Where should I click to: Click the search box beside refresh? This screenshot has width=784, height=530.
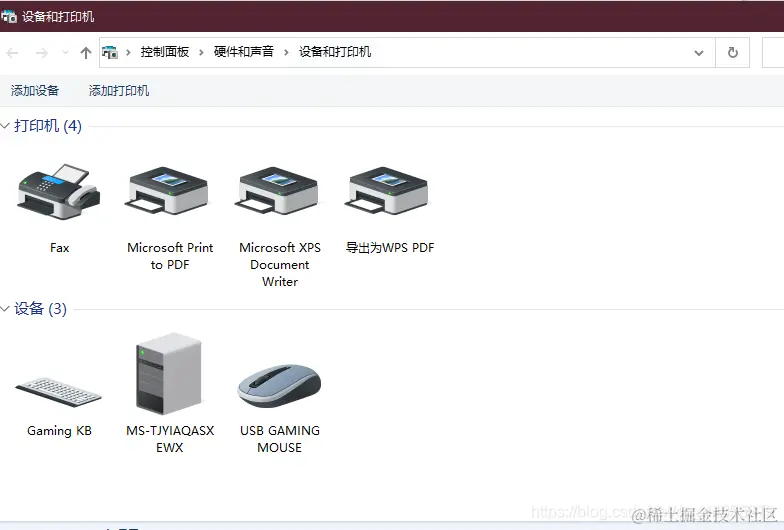(773, 52)
